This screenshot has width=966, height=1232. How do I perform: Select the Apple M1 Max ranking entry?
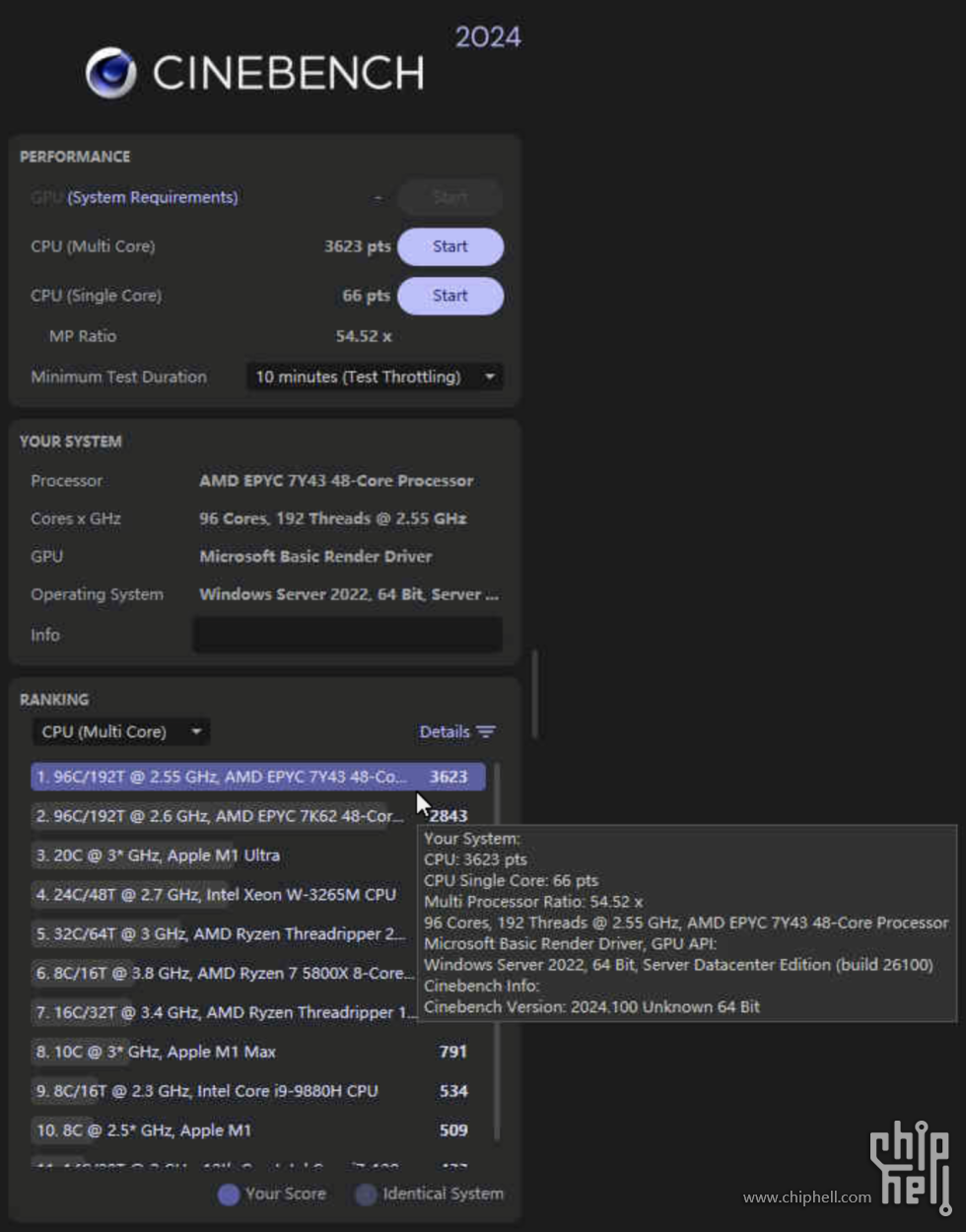[x=258, y=1052]
